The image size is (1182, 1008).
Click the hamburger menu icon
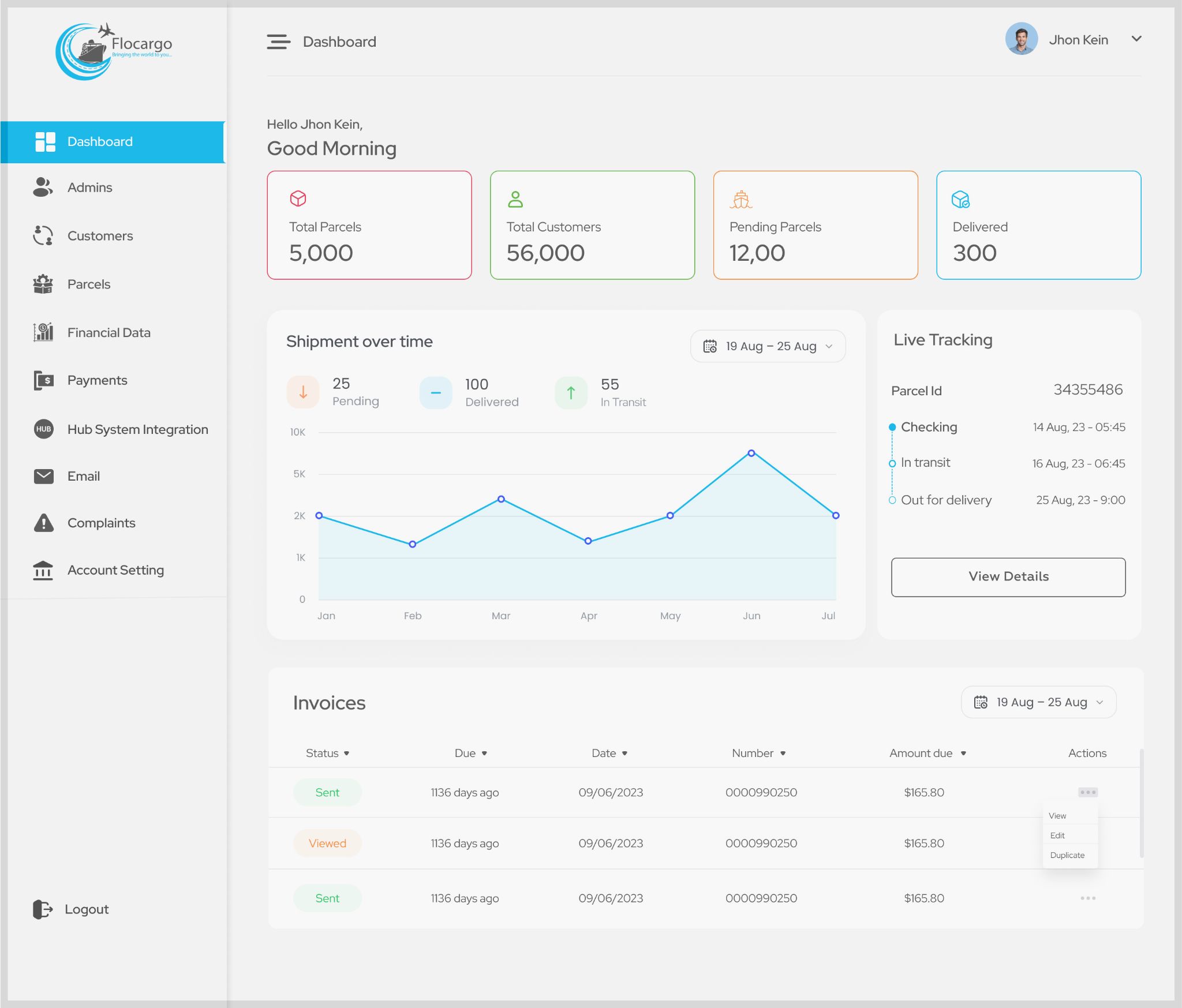(x=278, y=42)
